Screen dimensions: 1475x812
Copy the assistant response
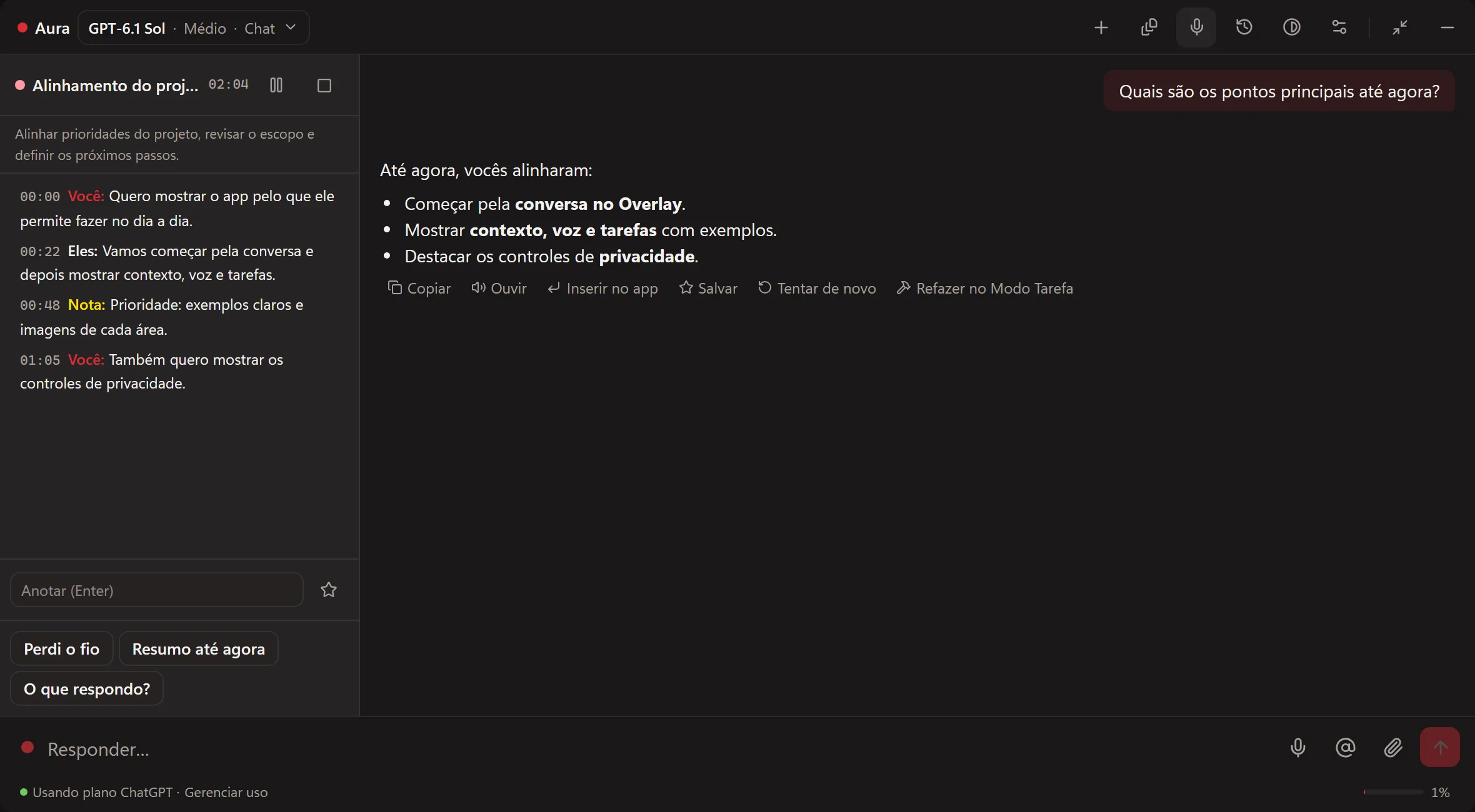(419, 288)
